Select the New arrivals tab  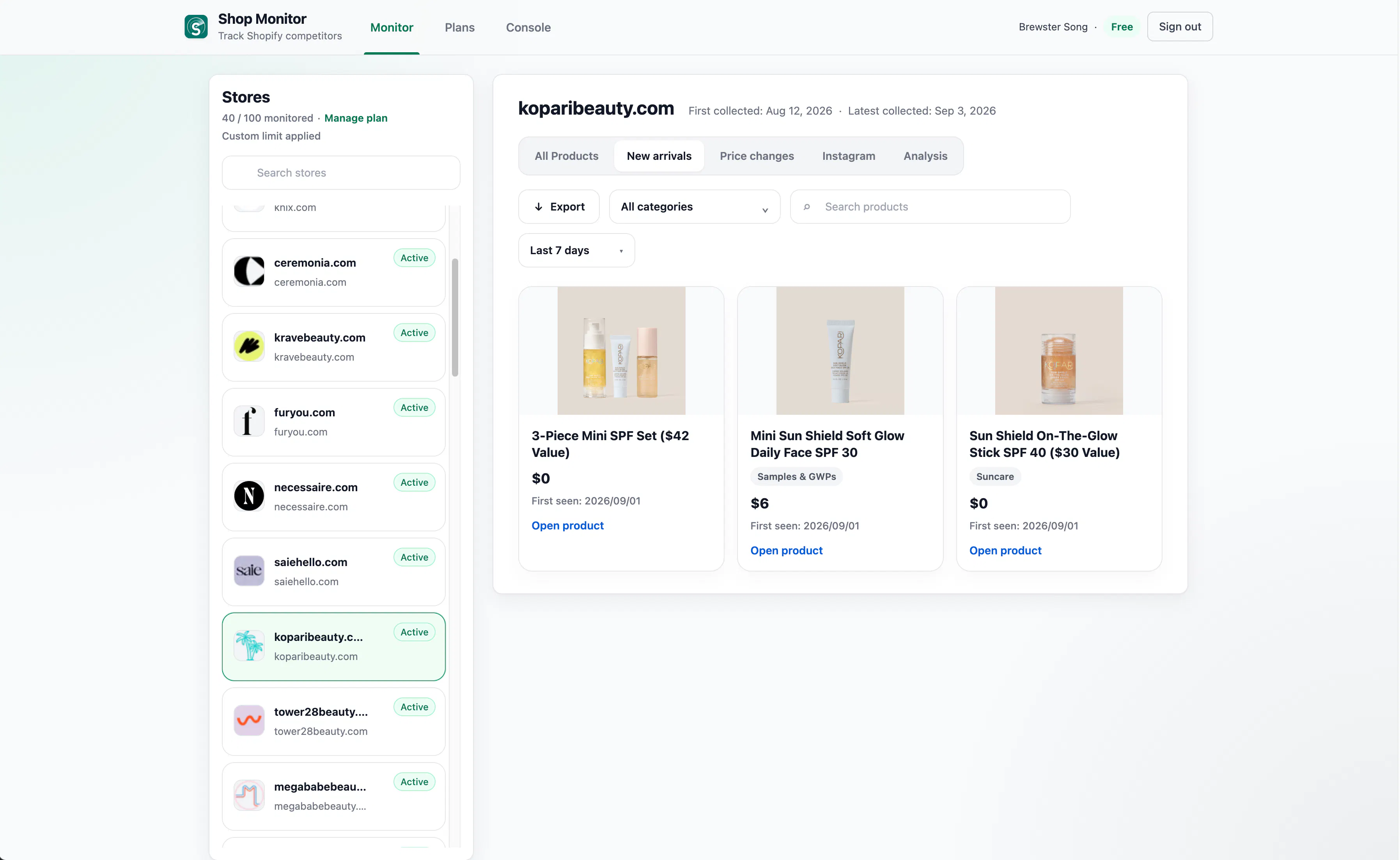coord(659,156)
